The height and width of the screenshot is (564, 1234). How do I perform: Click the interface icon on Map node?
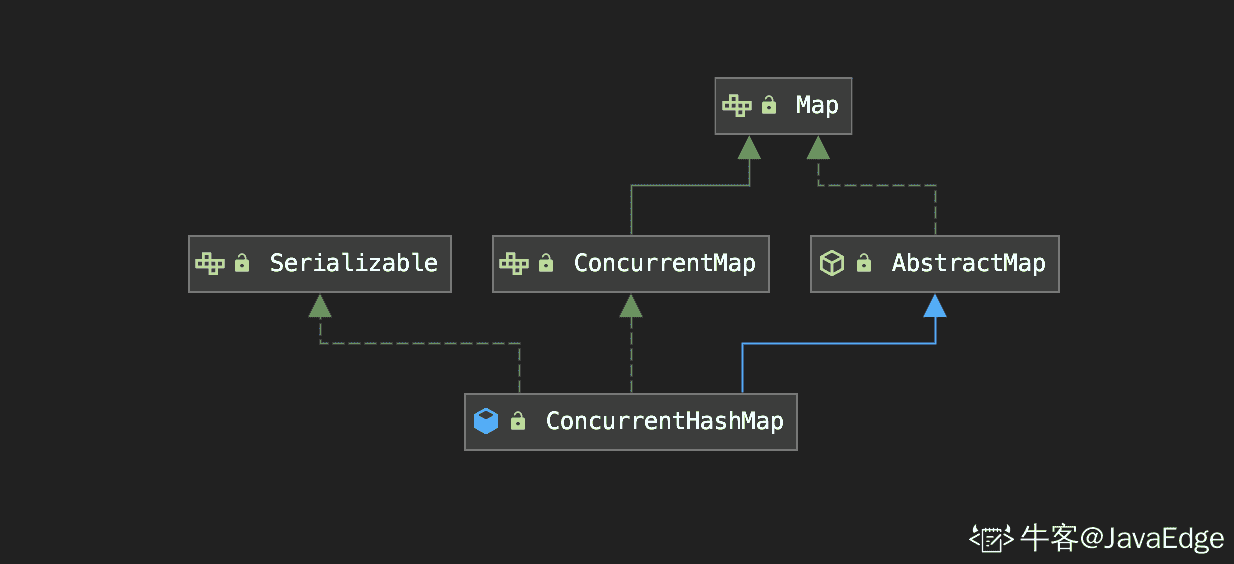point(737,105)
